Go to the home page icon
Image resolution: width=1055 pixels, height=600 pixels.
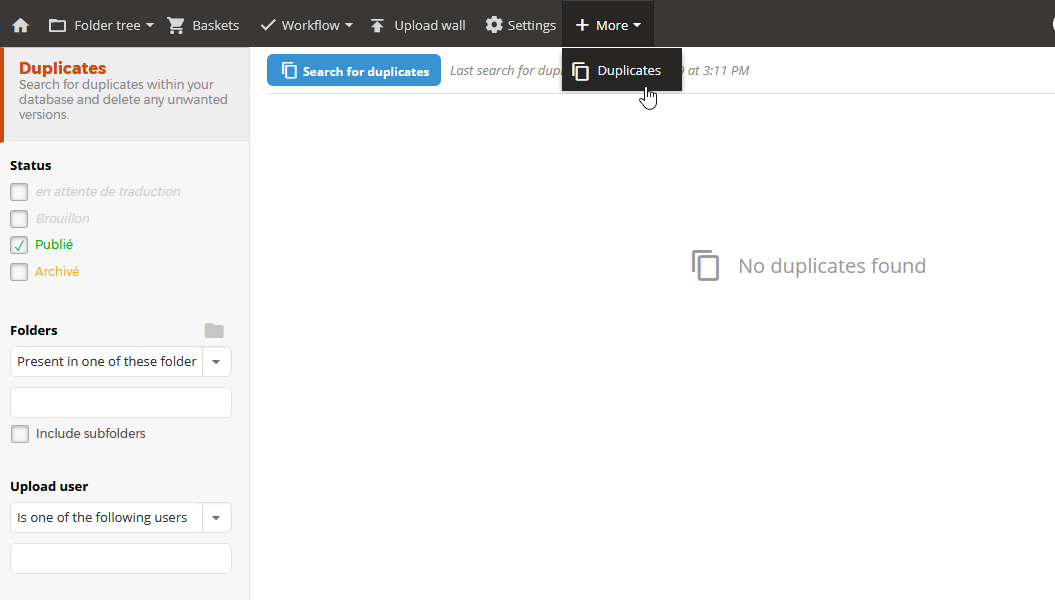click(x=21, y=26)
